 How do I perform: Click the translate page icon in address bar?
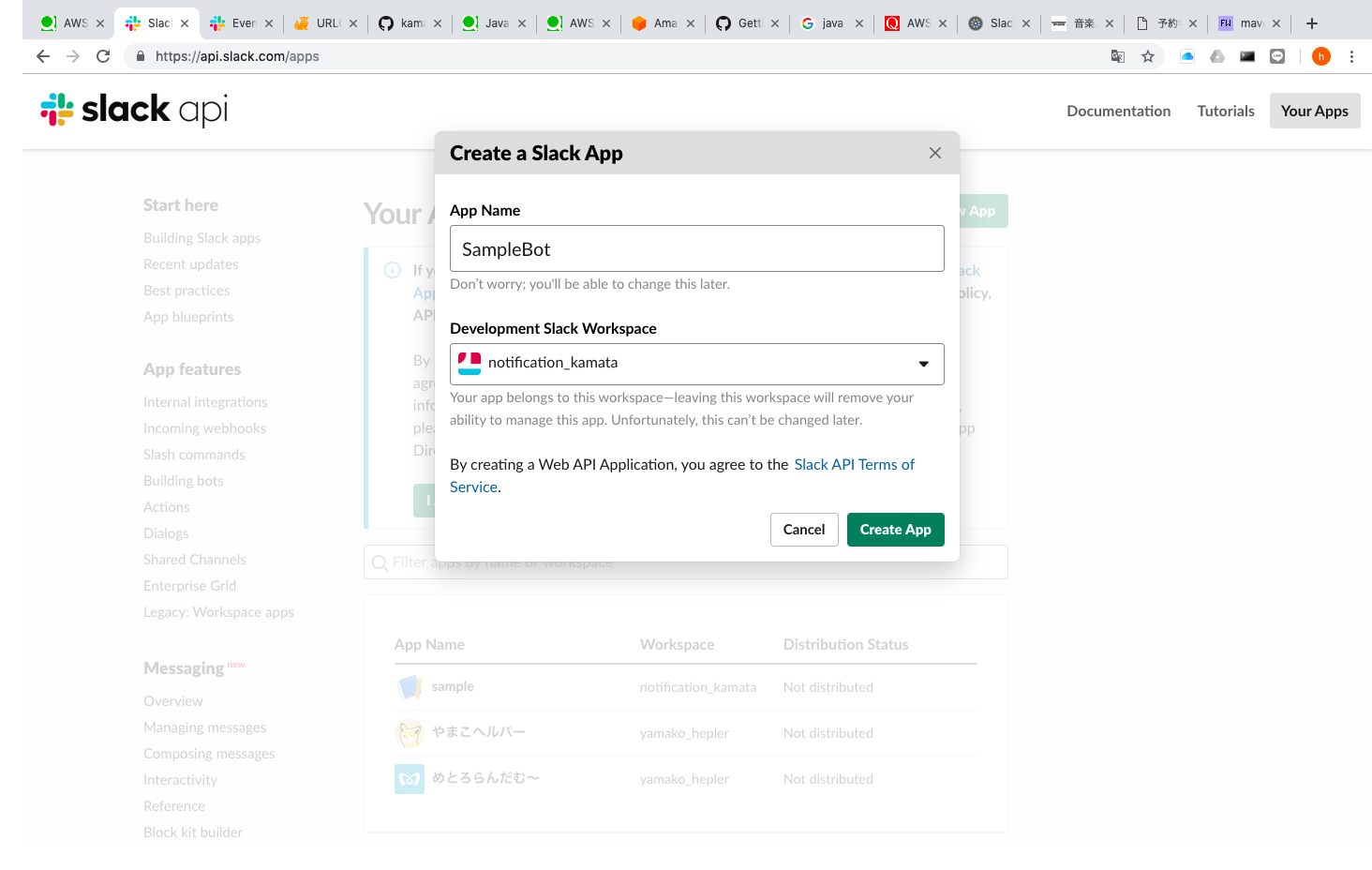click(x=1117, y=56)
